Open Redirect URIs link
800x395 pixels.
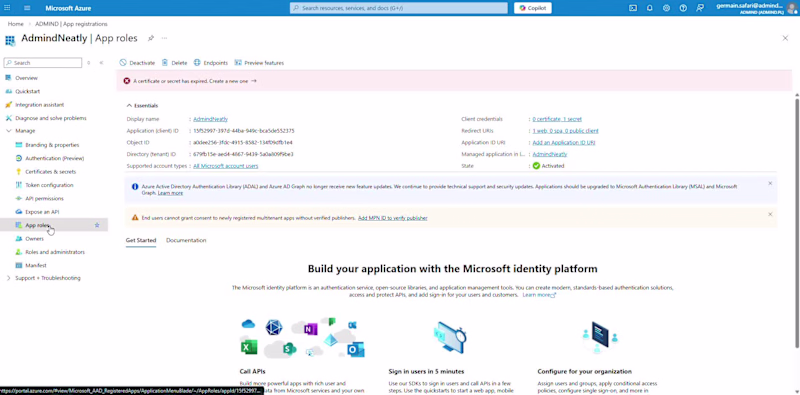(565, 131)
